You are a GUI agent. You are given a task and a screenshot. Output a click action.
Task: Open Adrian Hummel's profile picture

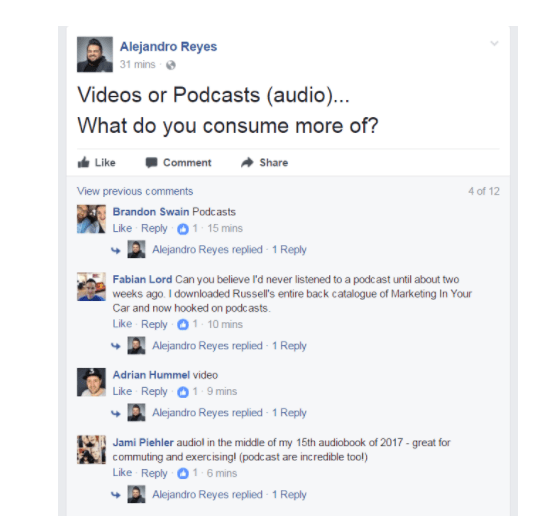point(91,382)
